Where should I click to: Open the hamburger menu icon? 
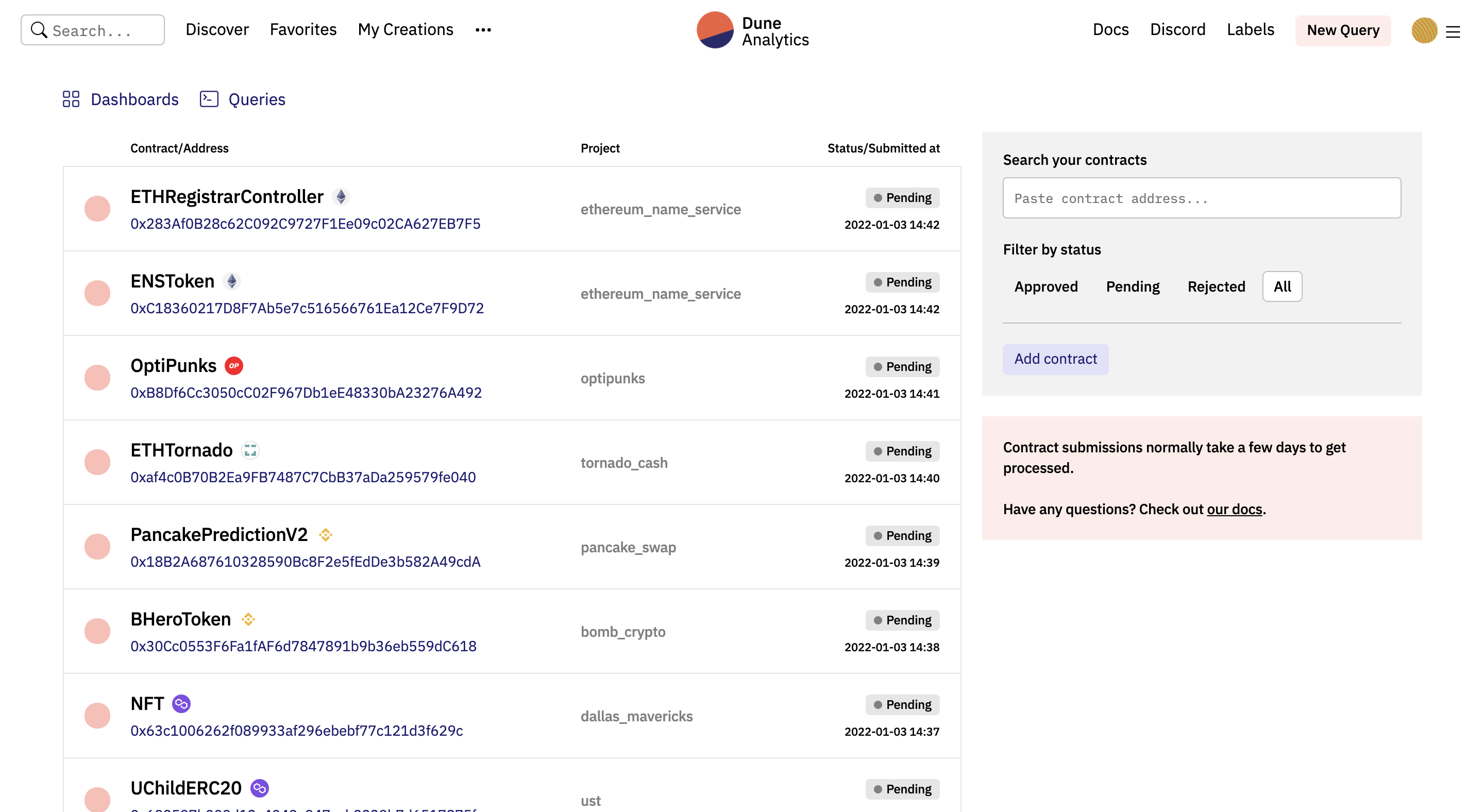1453,31
